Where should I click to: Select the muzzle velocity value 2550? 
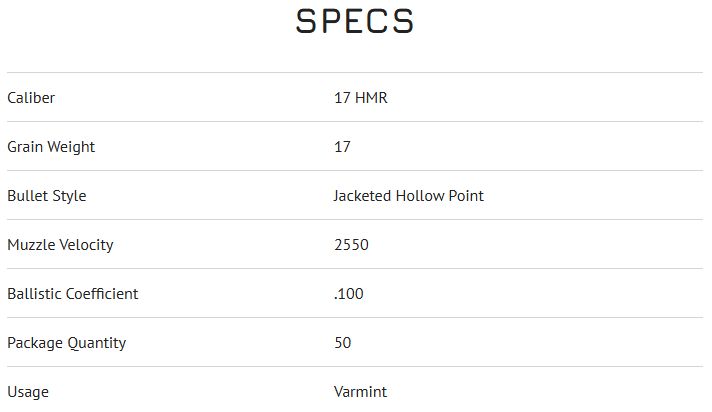pyautogui.click(x=351, y=245)
